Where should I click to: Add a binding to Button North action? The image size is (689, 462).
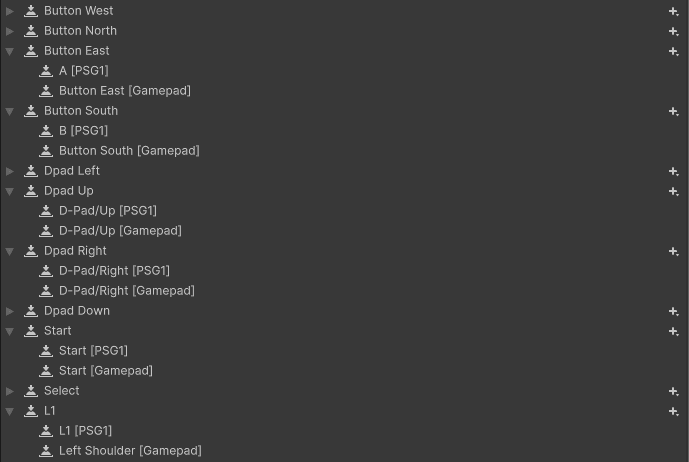point(674,31)
